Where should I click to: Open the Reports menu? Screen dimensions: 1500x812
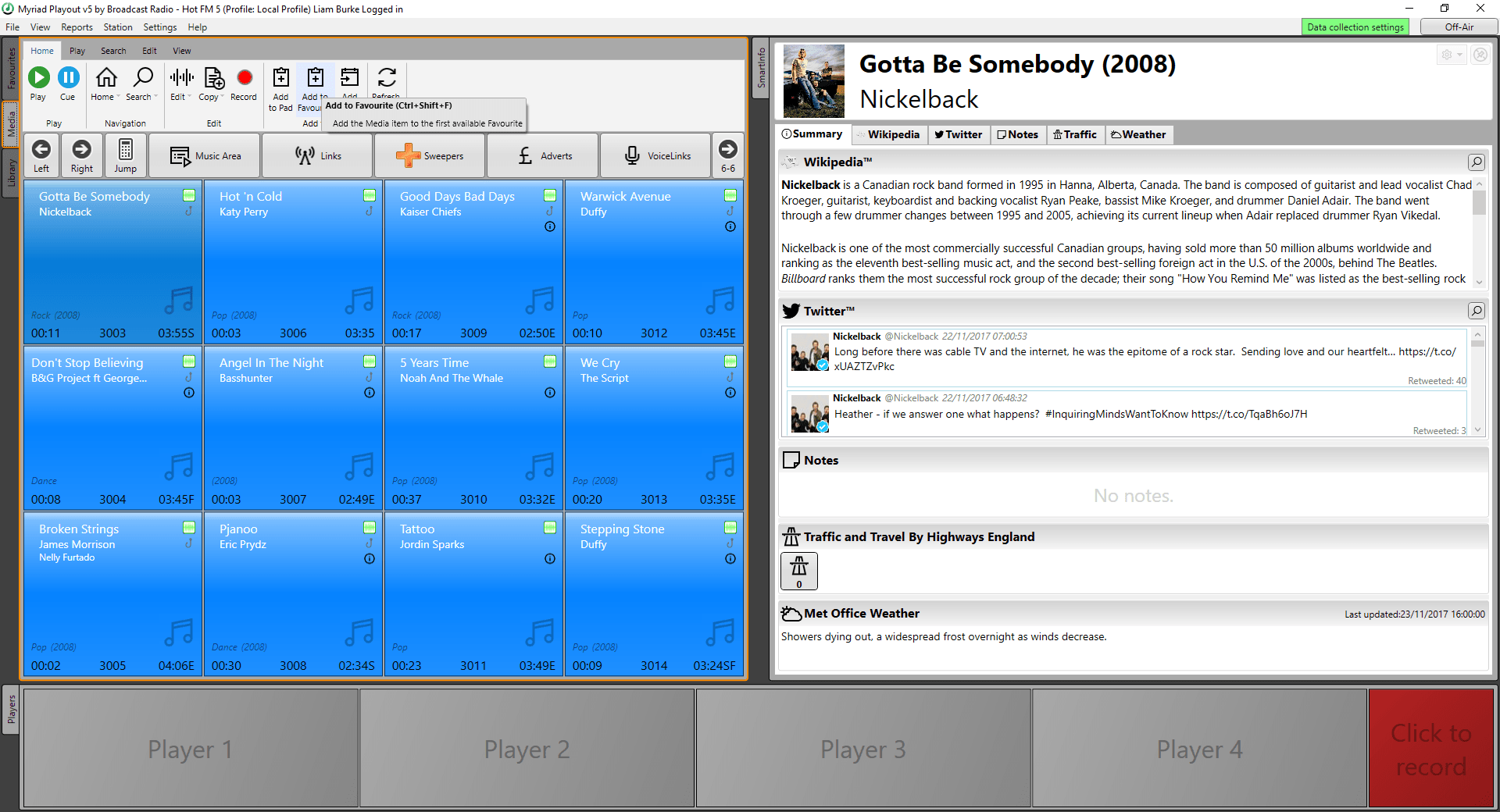click(77, 27)
